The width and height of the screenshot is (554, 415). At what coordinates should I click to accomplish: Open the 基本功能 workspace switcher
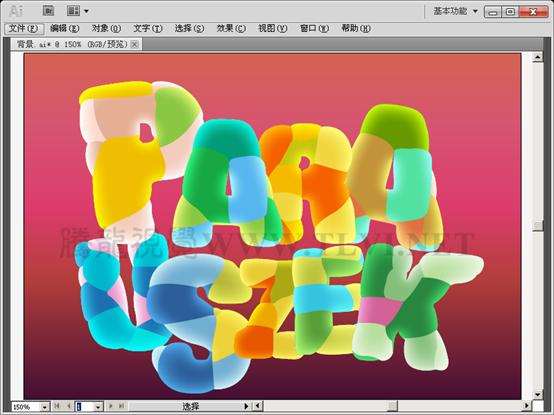(455, 11)
